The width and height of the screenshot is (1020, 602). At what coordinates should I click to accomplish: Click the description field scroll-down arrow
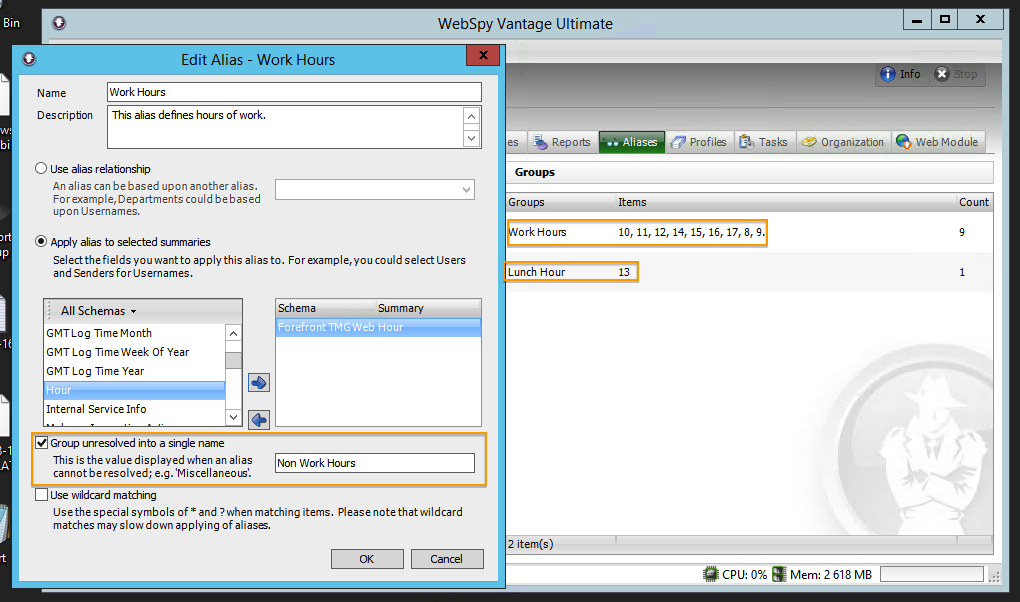(472, 139)
